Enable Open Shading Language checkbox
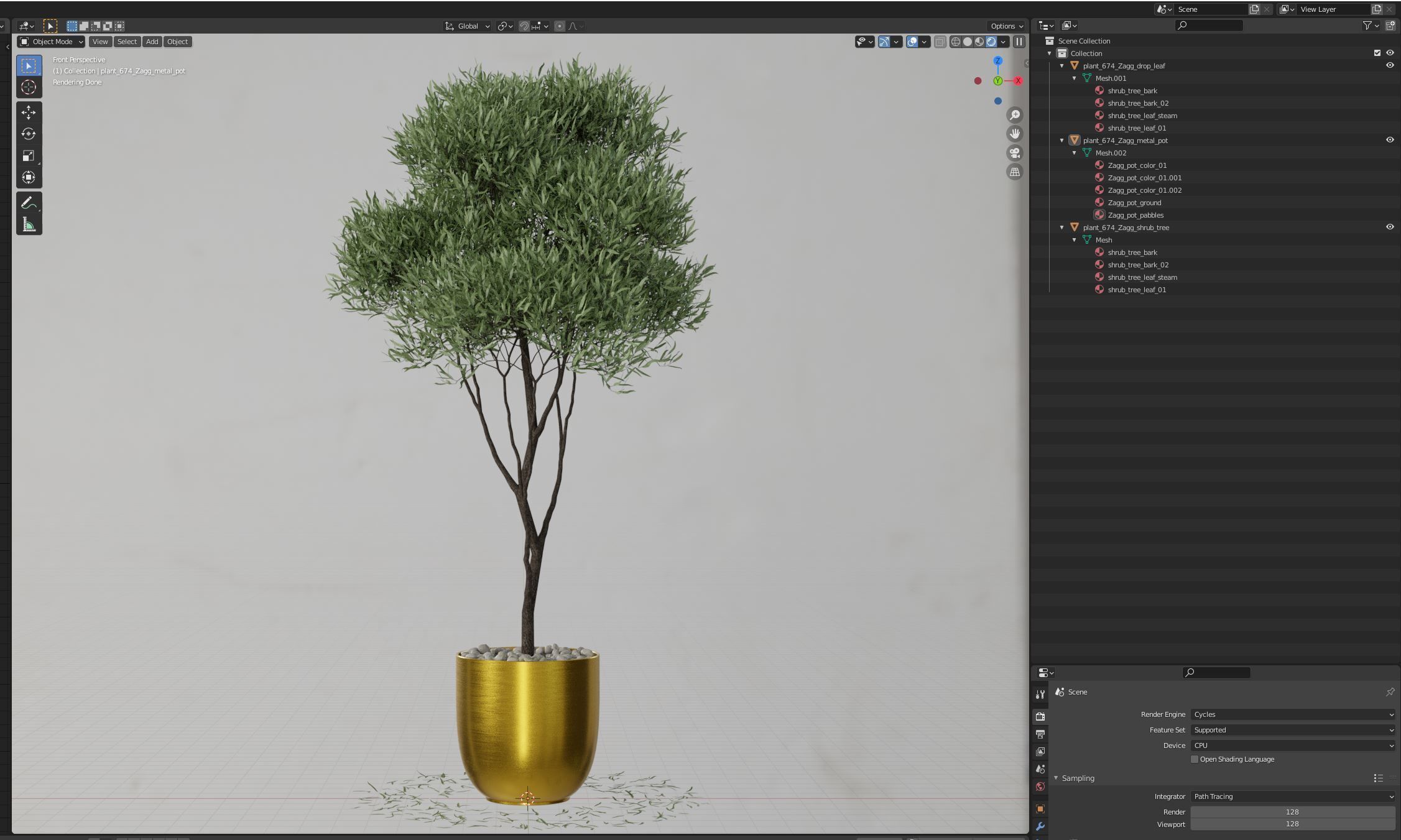The height and width of the screenshot is (840, 1401). 1194,759
